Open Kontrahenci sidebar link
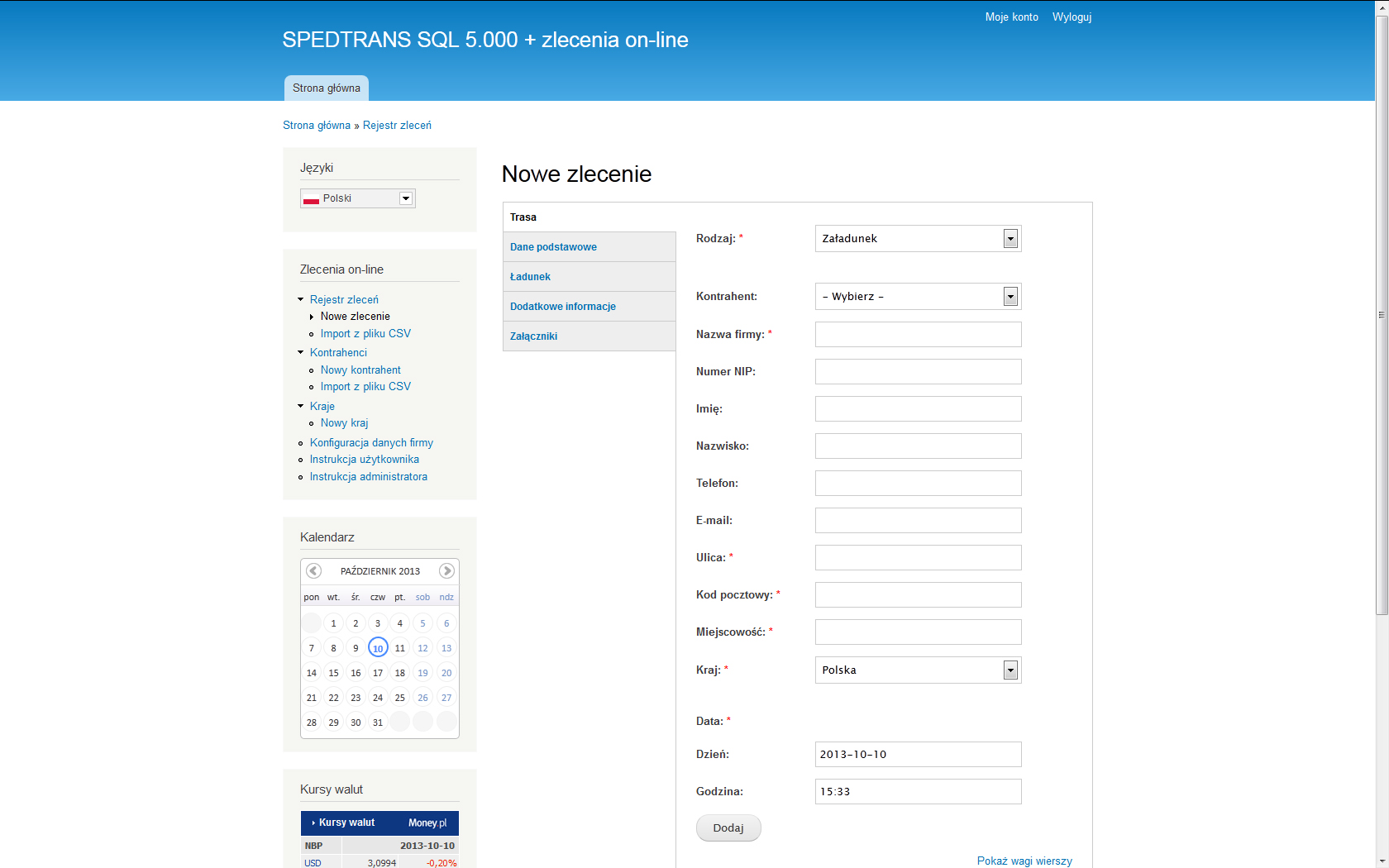Image resolution: width=1389 pixels, height=868 pixels. [338, 352]
